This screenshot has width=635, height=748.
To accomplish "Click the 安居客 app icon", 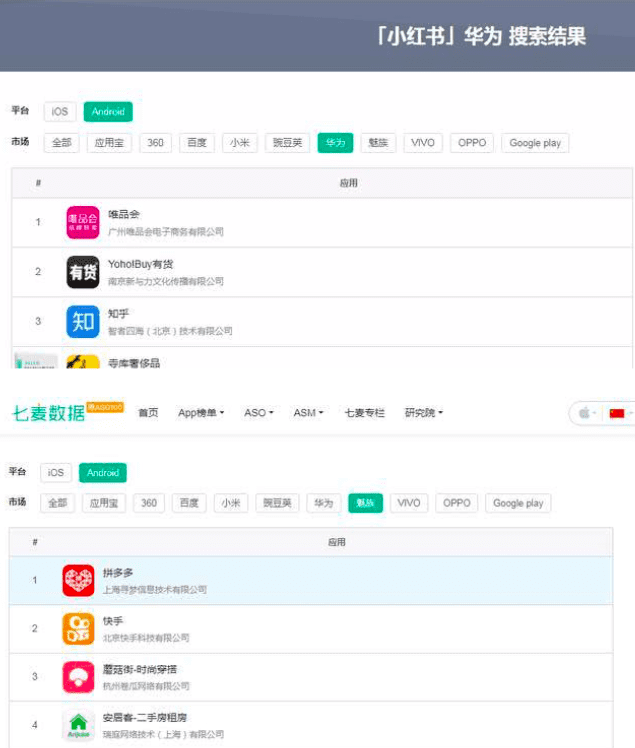I will [x=78, y=725].
